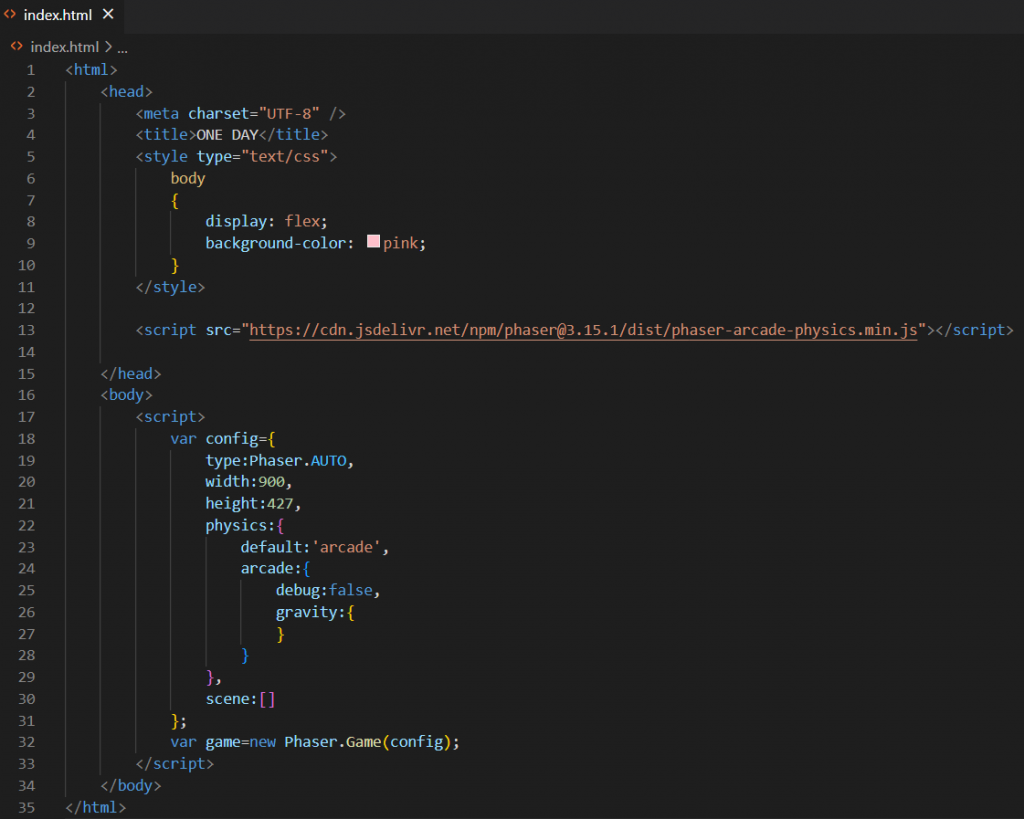Click index.html in the breadcrumb
Screen dimensions: 1024x819
64,47
